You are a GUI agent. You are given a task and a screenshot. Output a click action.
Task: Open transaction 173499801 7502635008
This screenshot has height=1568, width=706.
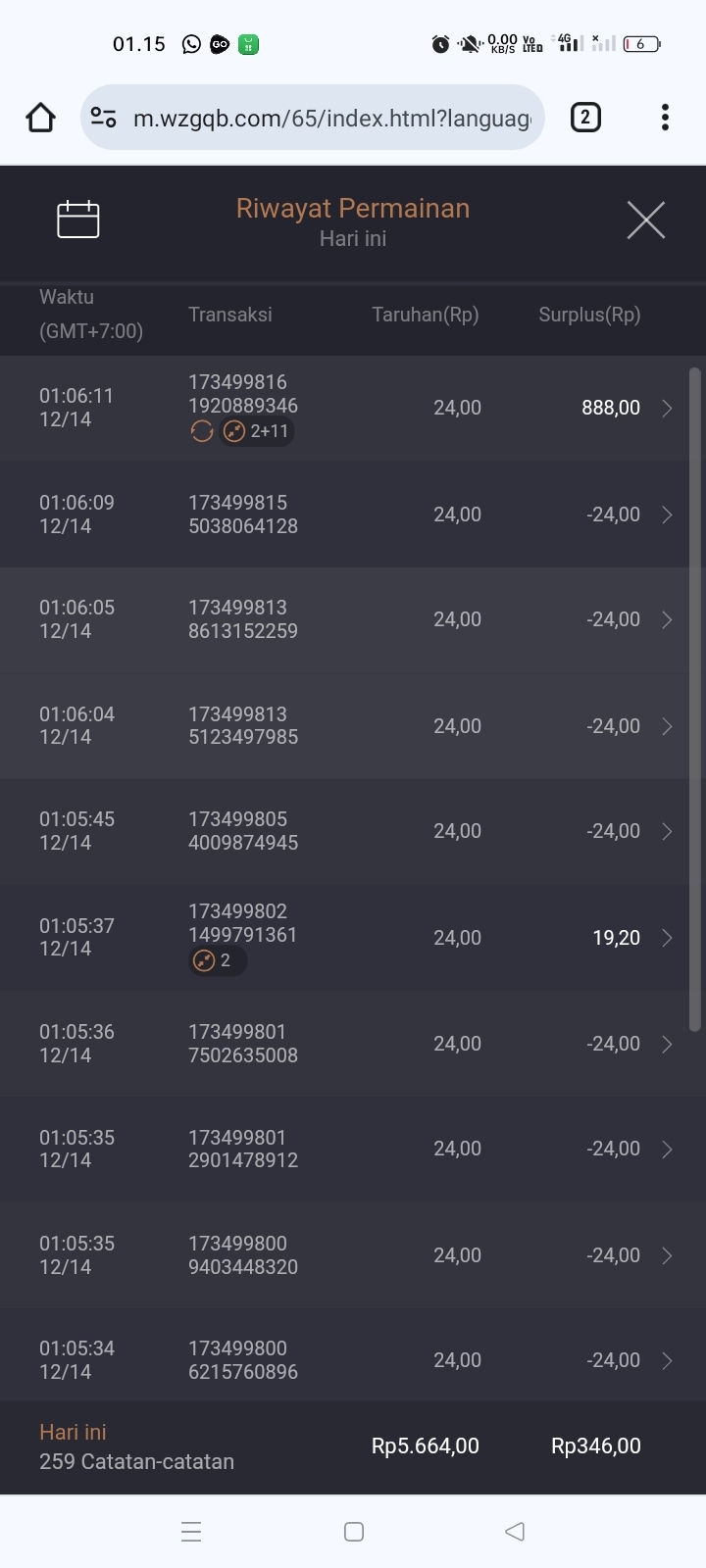(243, 1044)
